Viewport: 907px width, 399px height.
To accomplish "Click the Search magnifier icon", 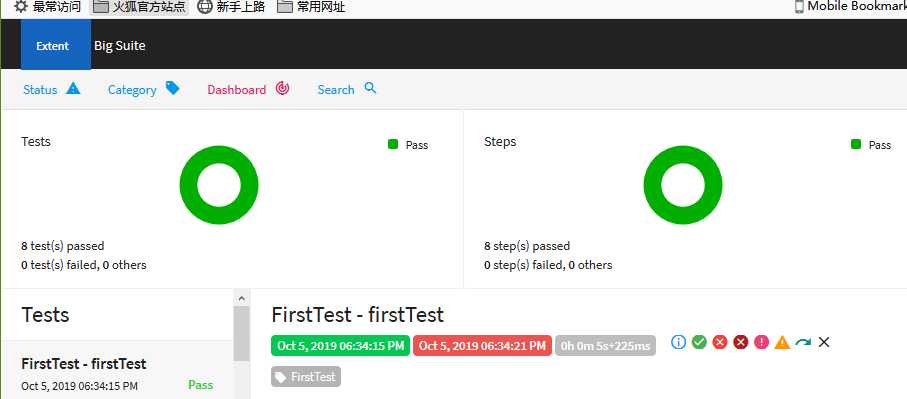I will click(370, 88).
